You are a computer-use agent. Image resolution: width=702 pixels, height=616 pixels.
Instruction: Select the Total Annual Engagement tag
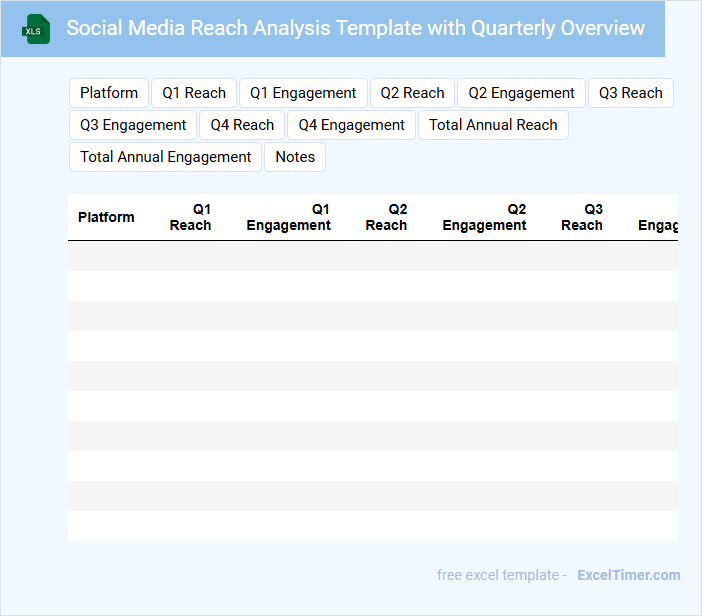[165, 157]
